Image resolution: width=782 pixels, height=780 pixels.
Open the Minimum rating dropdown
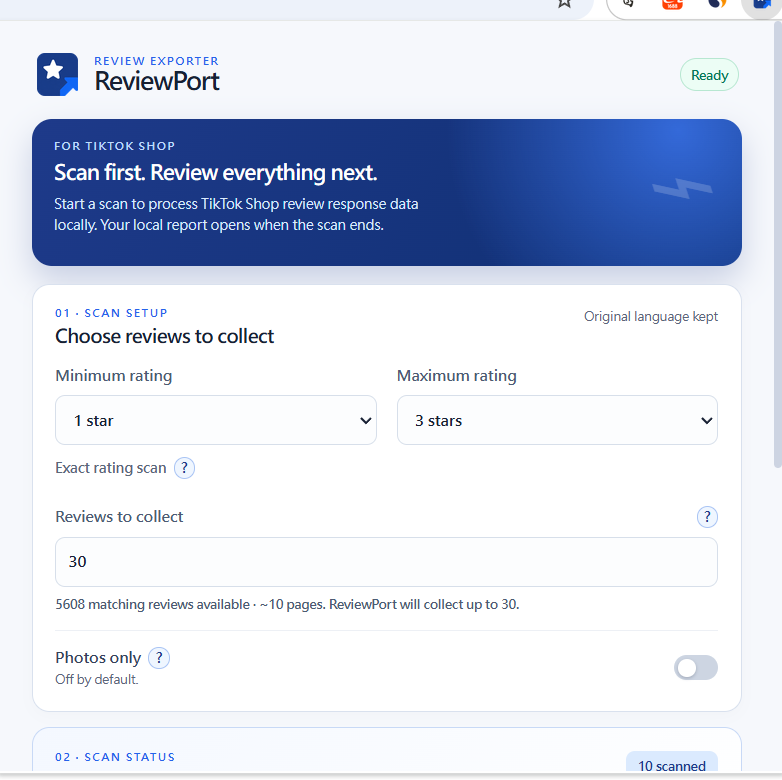216,420
